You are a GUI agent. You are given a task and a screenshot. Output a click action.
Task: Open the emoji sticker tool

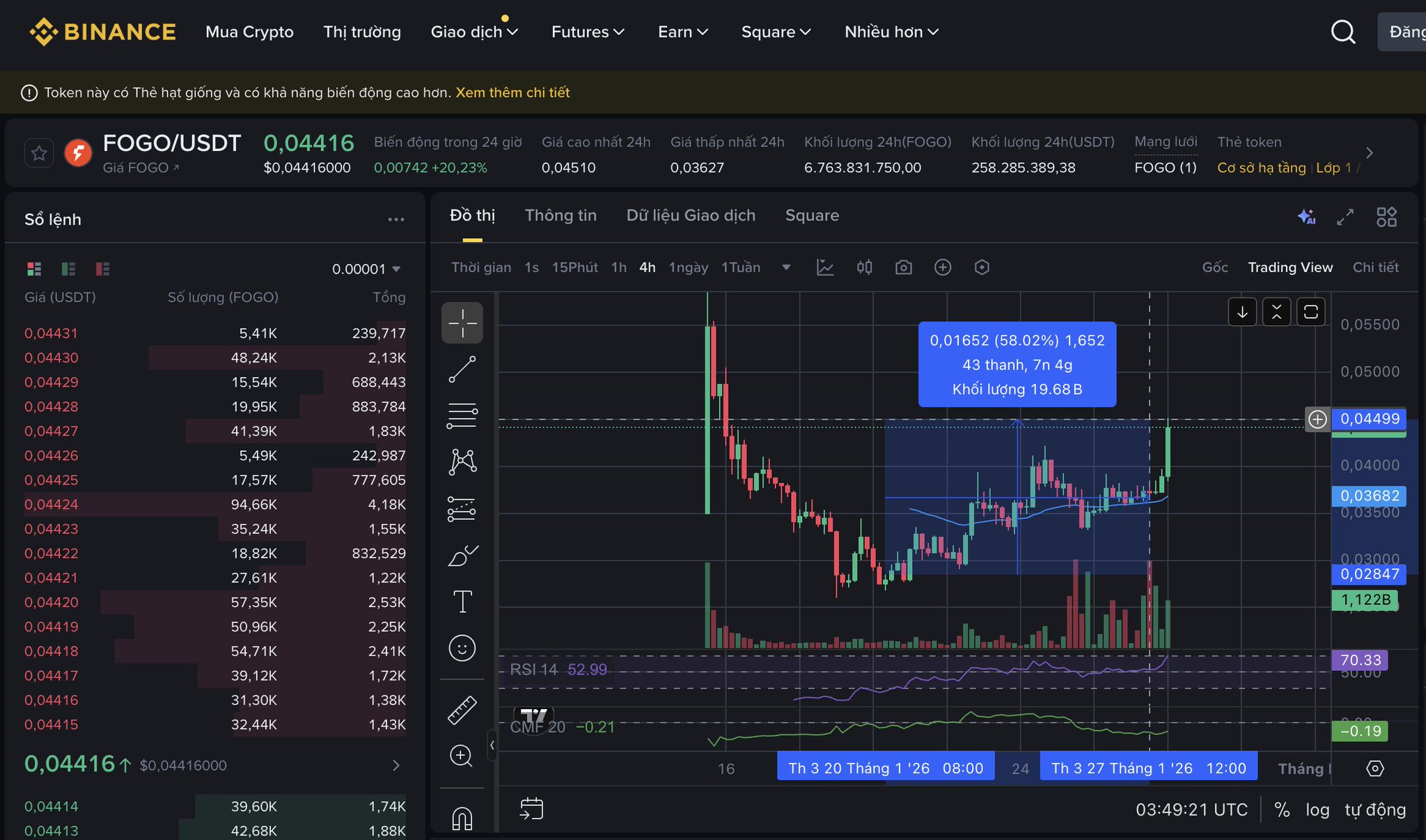[x=462, y=648]
